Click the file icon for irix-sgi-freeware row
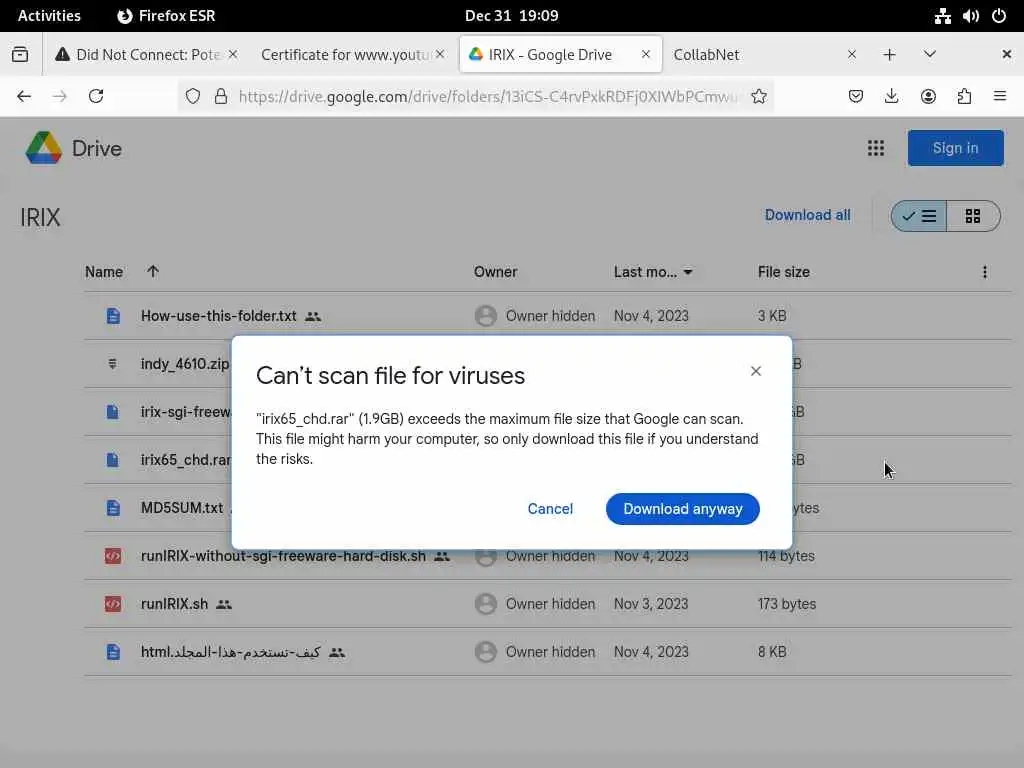The width and height of the screenshot is (1024, 768). tap(112, 412)
